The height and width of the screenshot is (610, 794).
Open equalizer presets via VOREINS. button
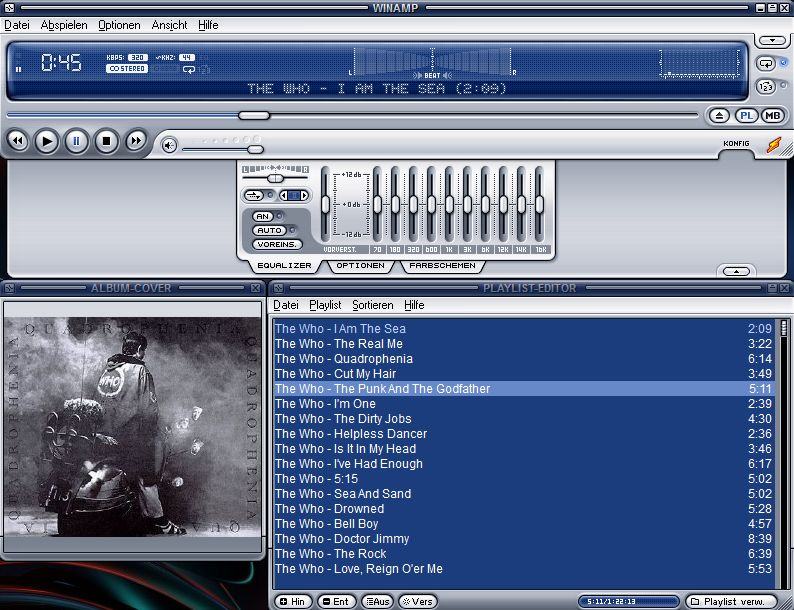276,245
